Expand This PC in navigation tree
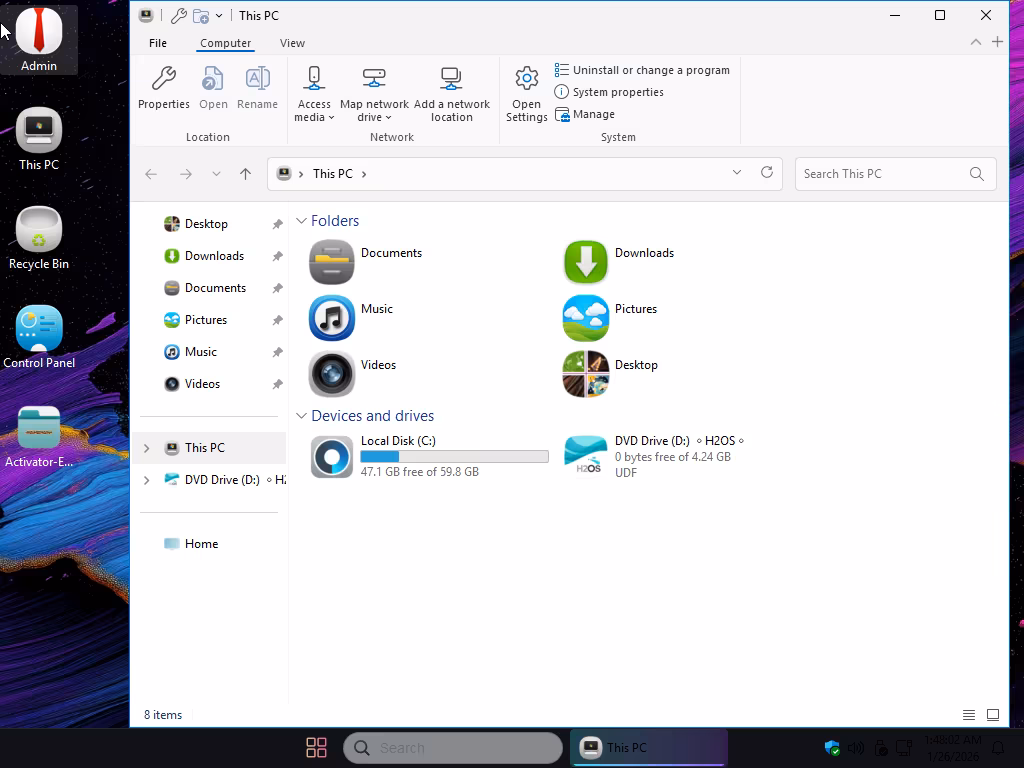 [x=146, y=448]
